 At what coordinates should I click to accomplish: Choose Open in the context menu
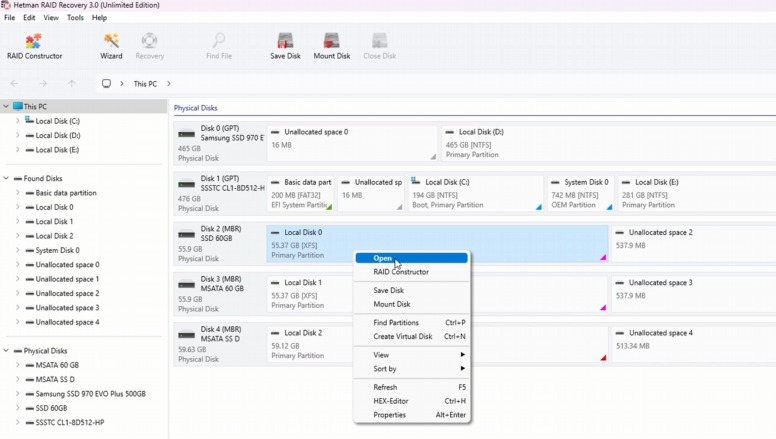[411, 258]
